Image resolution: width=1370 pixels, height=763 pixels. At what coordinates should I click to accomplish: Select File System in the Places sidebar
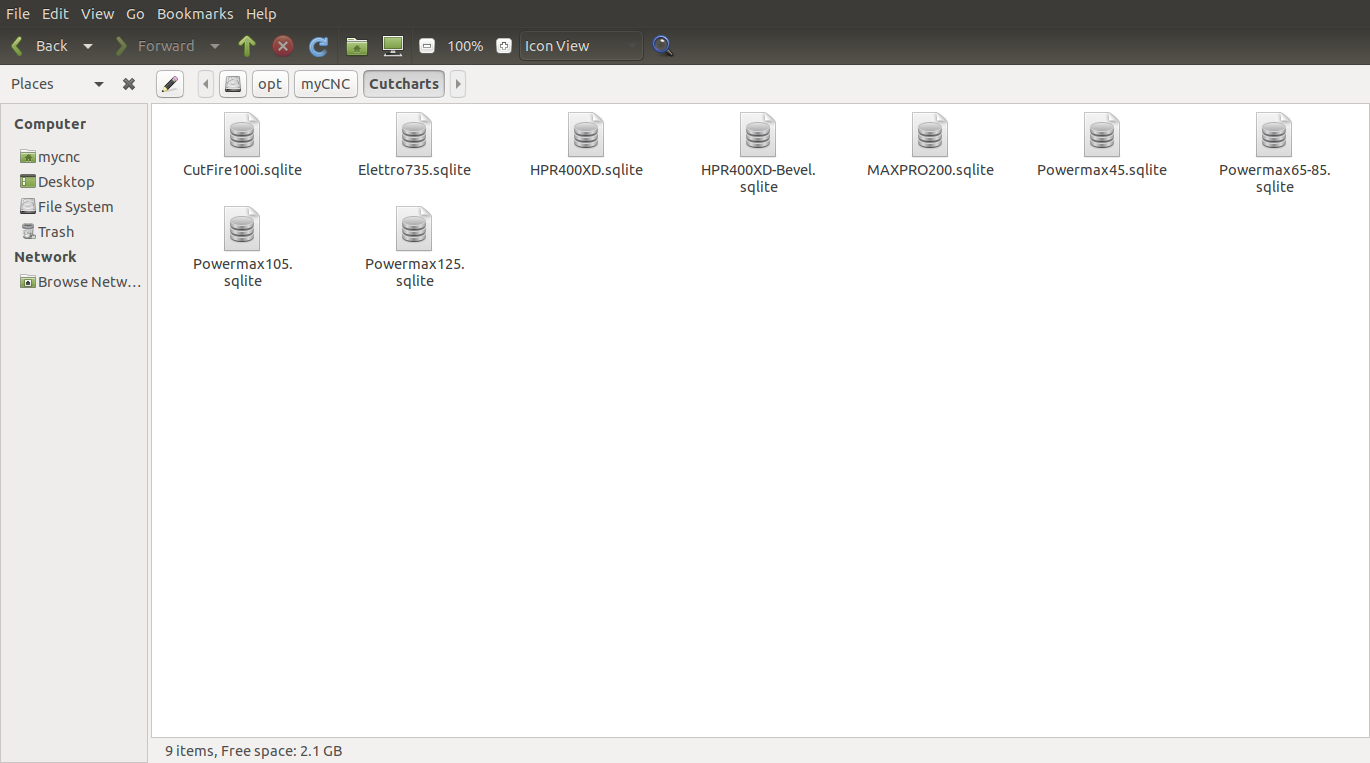tap(75, 207)
